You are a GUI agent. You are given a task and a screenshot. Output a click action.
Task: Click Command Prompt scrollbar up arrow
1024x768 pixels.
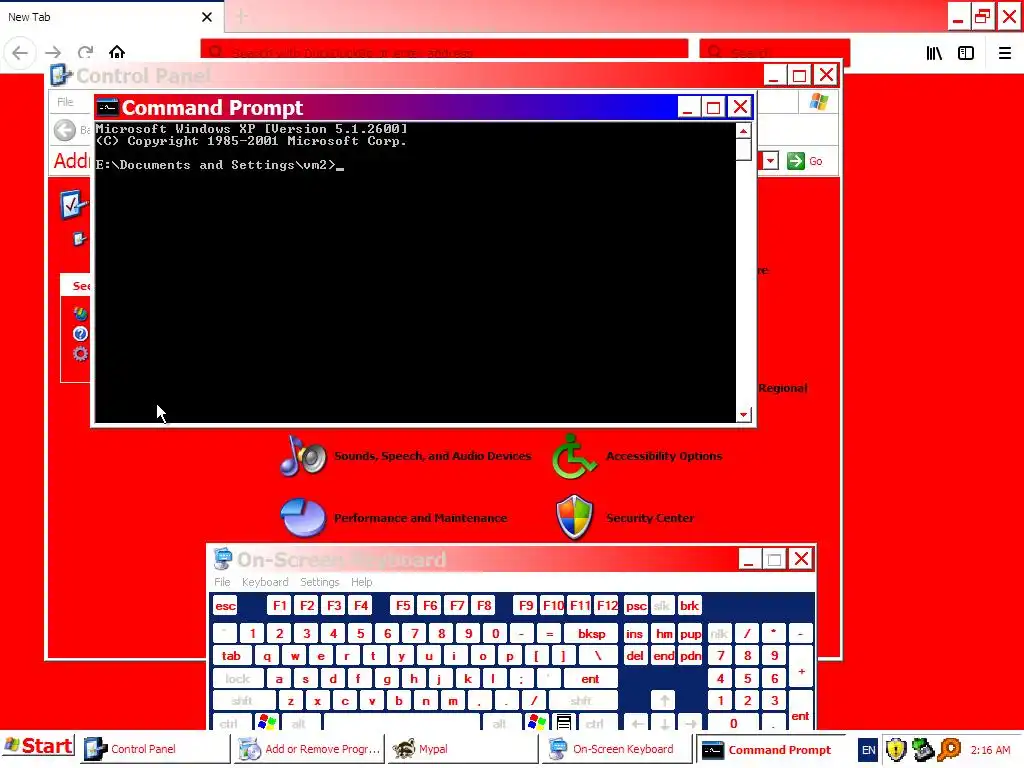(x=743, y=131)
